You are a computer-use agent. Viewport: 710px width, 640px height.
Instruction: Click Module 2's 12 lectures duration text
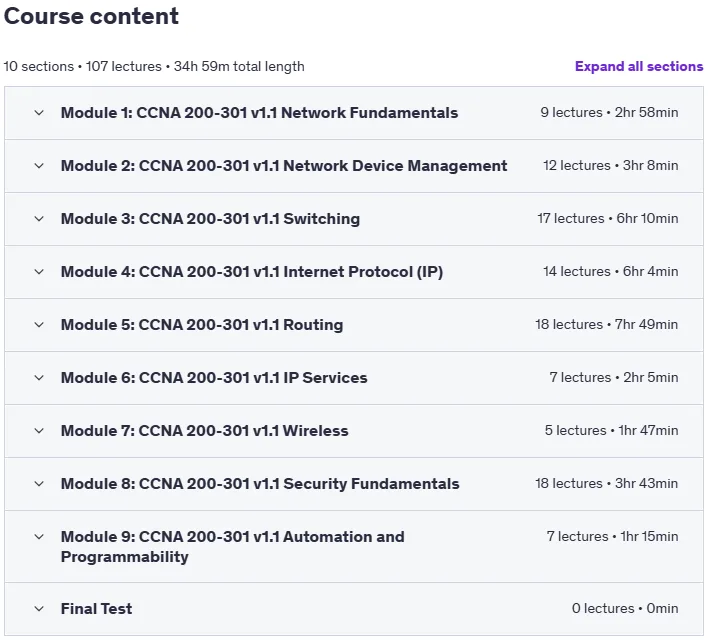tap(611, 166)
